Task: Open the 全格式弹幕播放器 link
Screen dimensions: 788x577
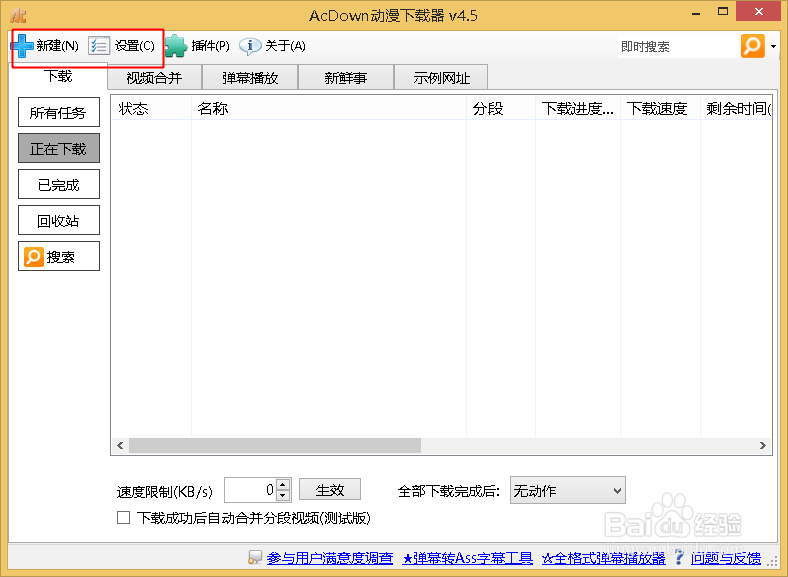Action: [604, 558]
